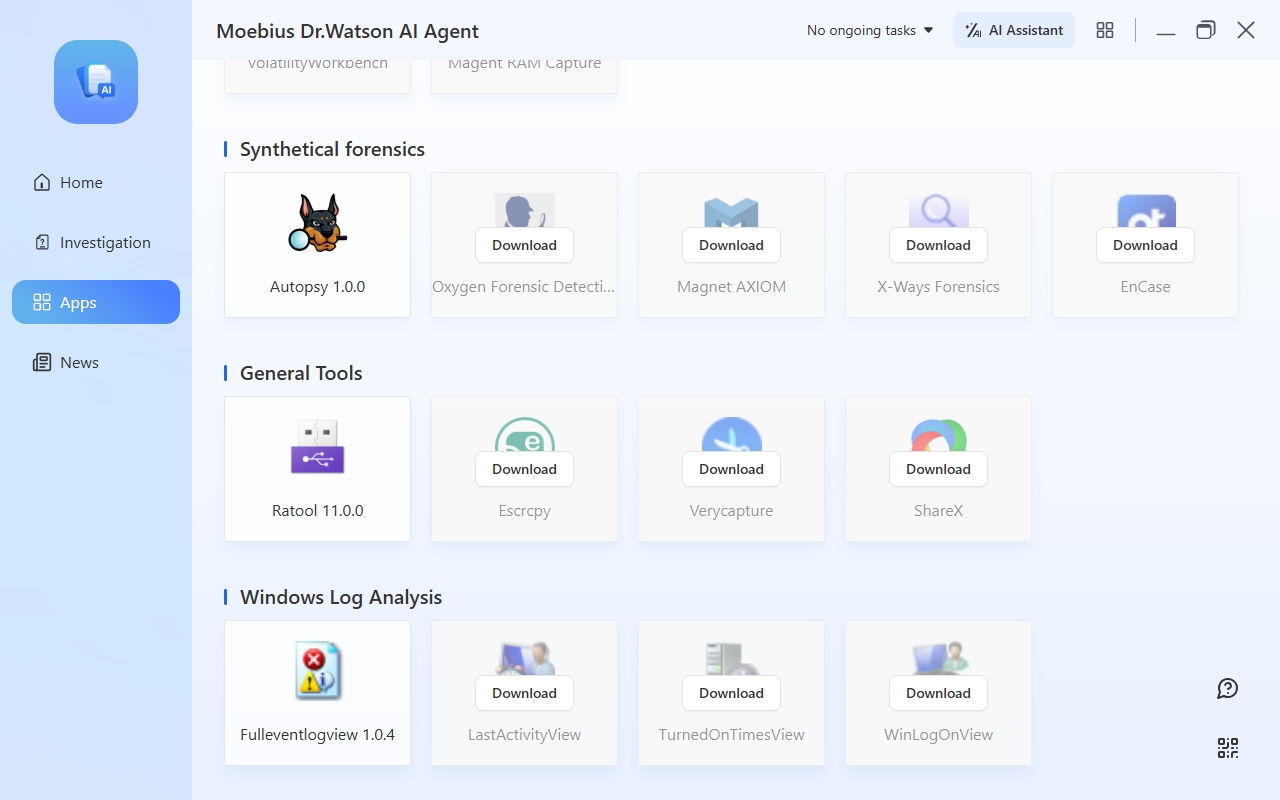The width and height of the screenshot is (1280, 800).
Task: Download WinLogOnView
Action: tap(938, 693)
